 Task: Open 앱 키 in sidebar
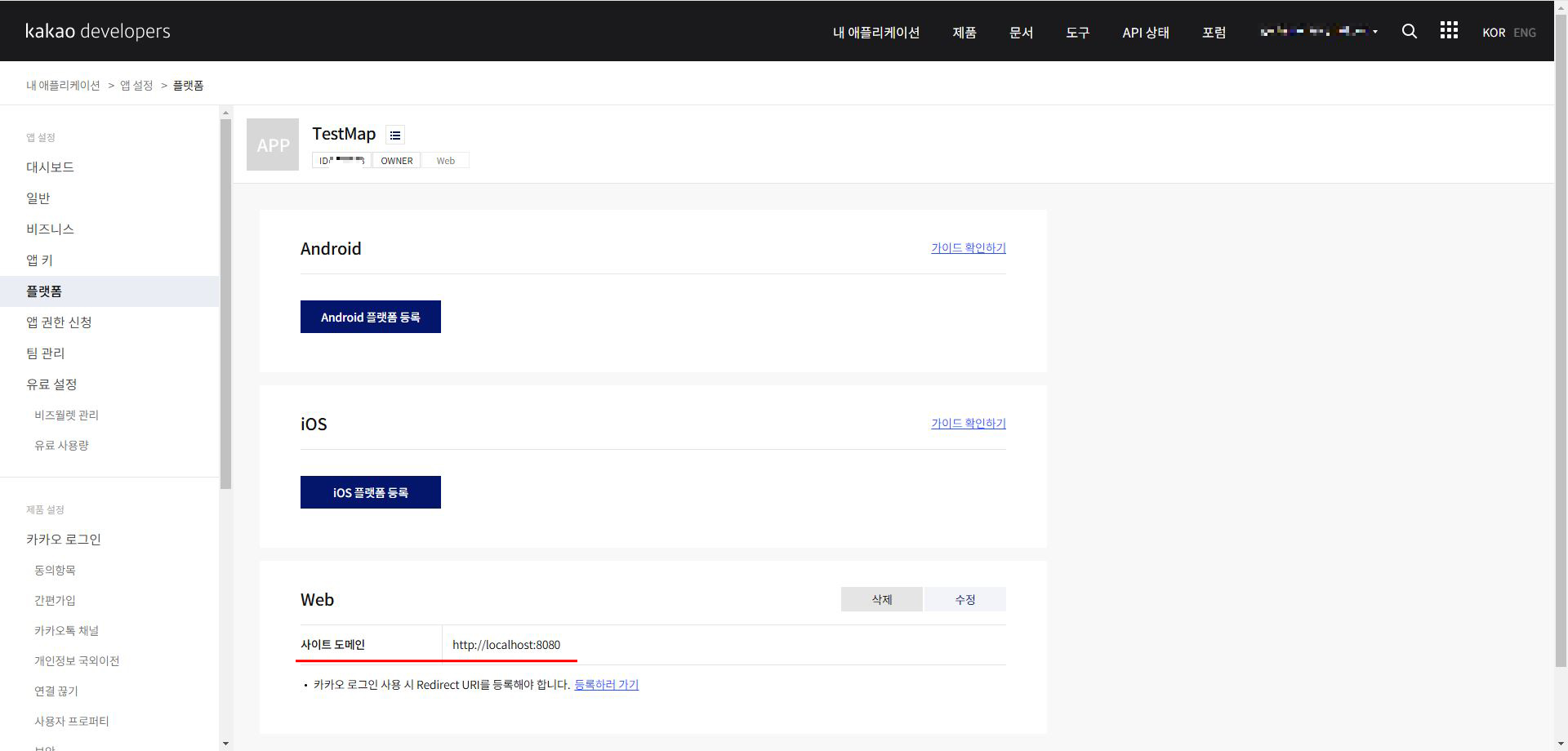(x=39, y=260)
